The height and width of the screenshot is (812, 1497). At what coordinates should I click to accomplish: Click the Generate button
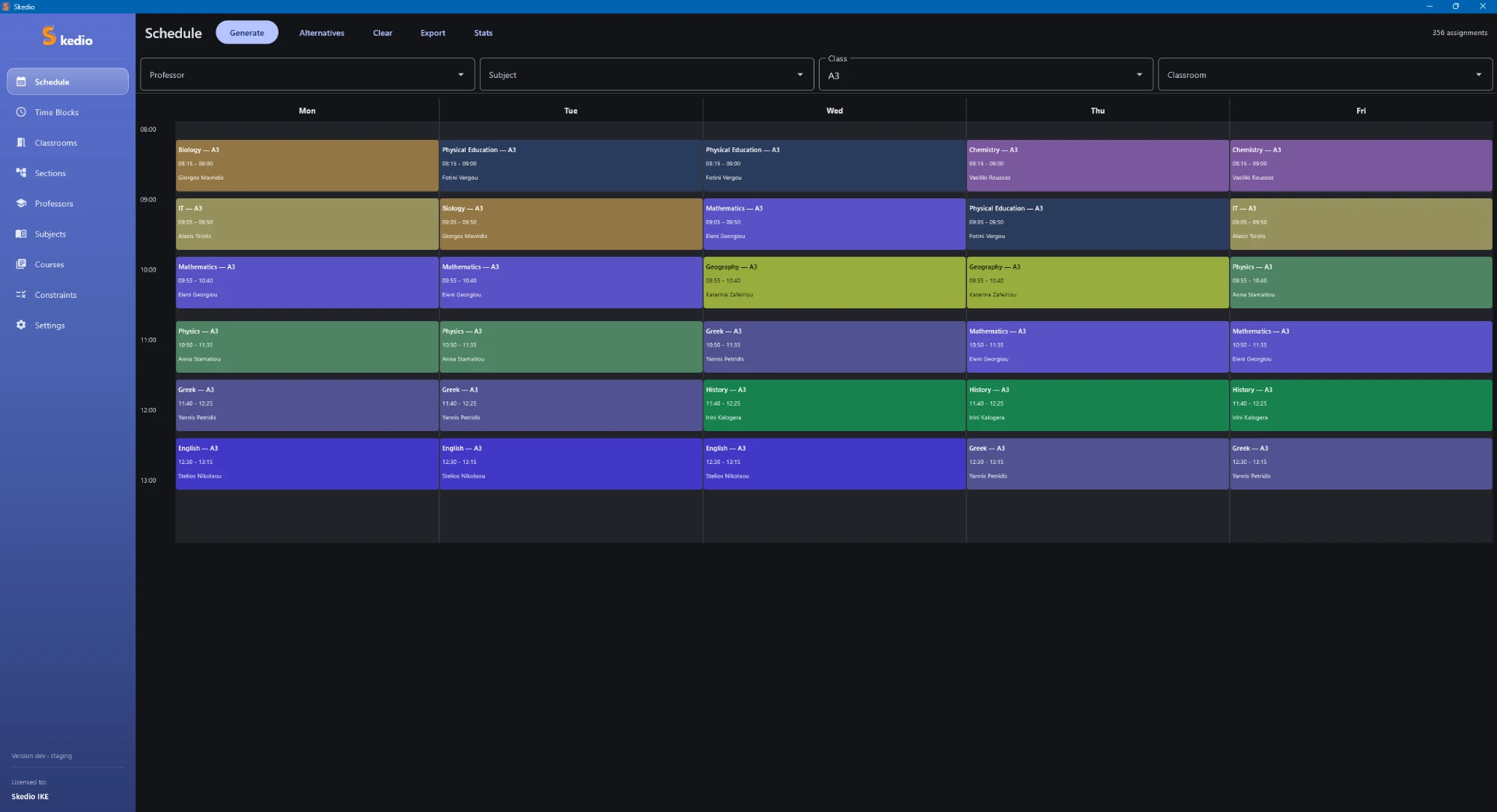click(x=247, y=33)
